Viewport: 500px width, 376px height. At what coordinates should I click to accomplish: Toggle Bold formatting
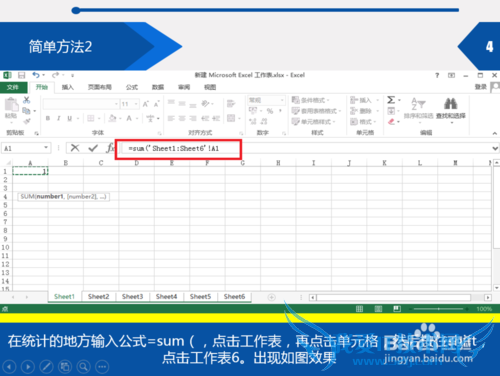(x=48, y=118)
